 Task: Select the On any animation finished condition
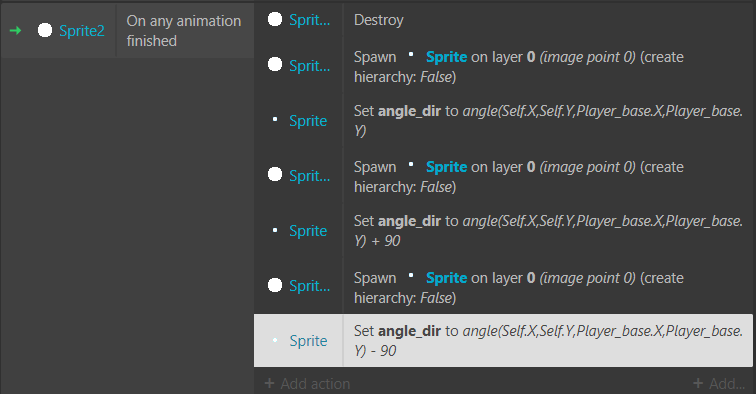coord(184,31)
